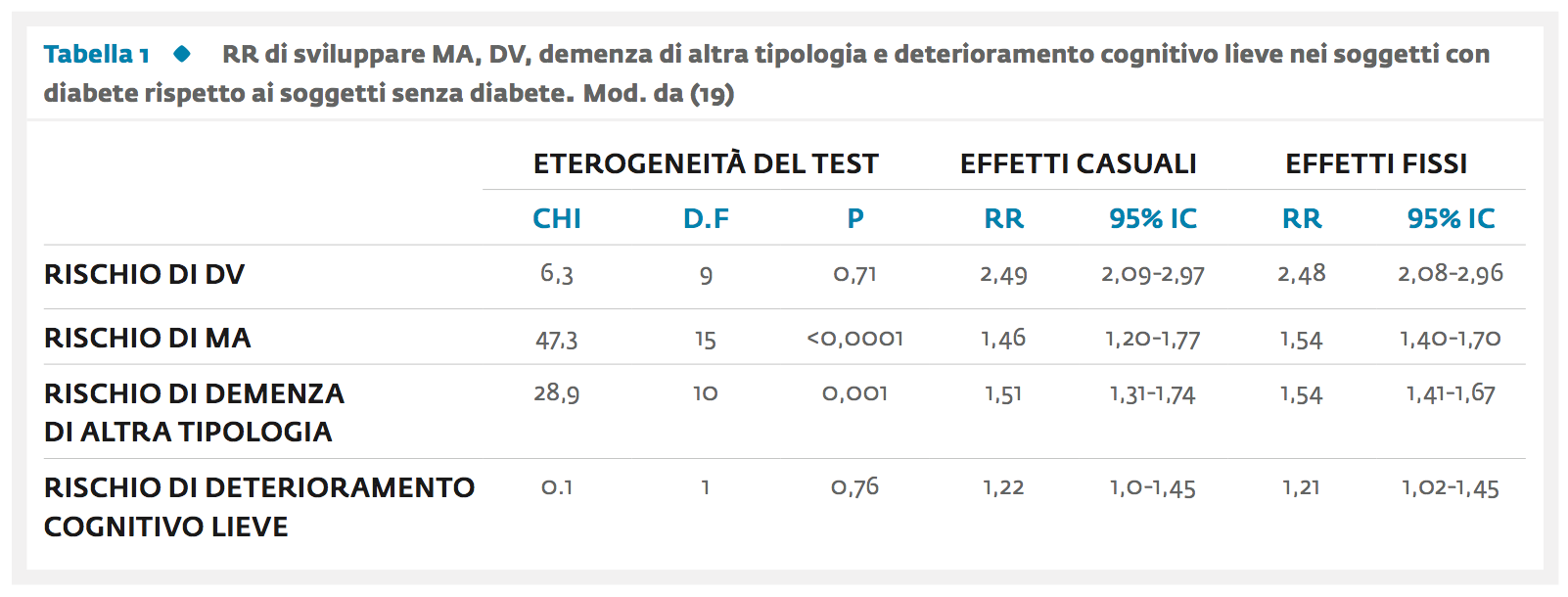Click the 95% IC header under EFFETTI FISSI

click(x=1452, y=218)
